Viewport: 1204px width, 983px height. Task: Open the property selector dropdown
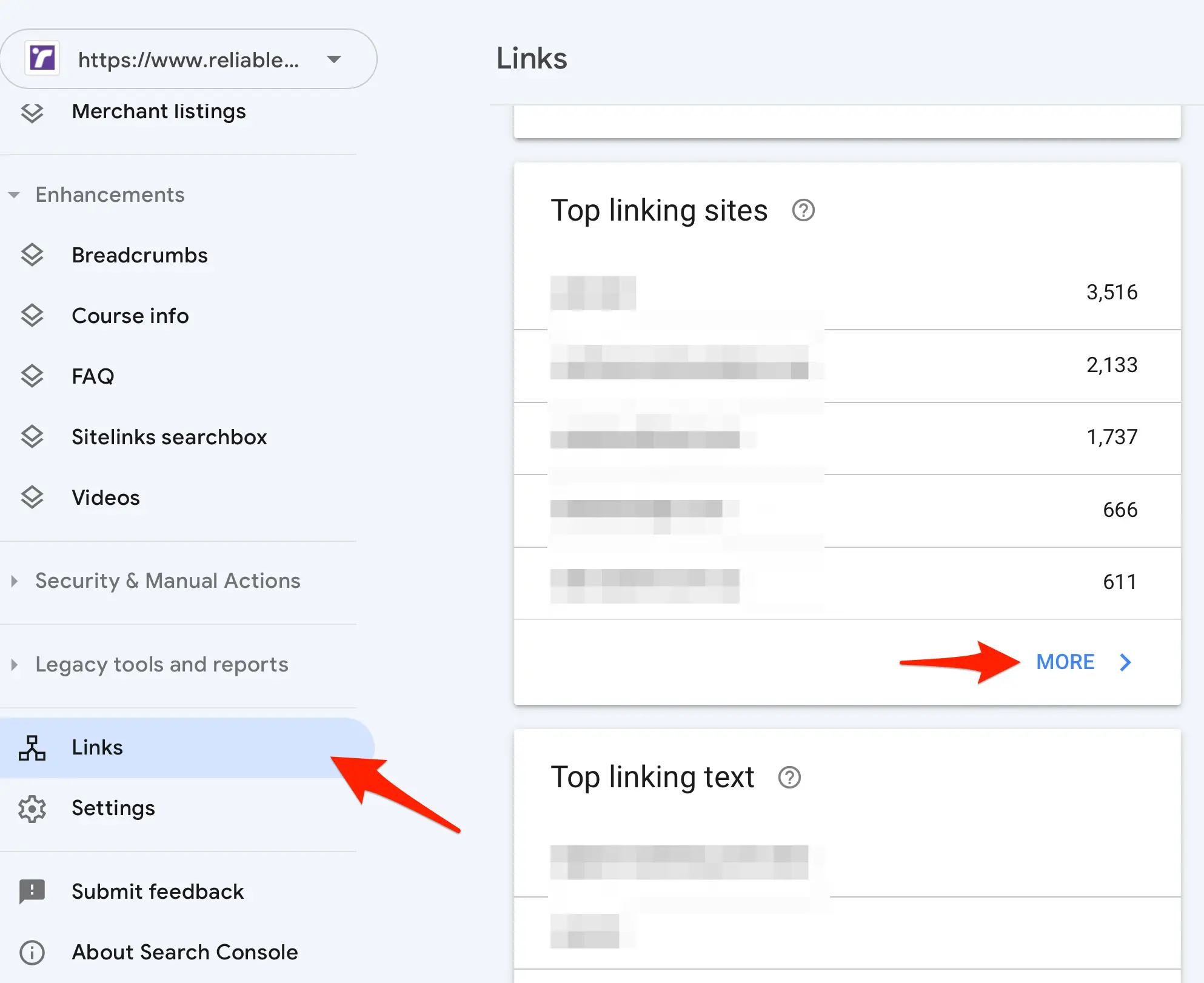333,59
